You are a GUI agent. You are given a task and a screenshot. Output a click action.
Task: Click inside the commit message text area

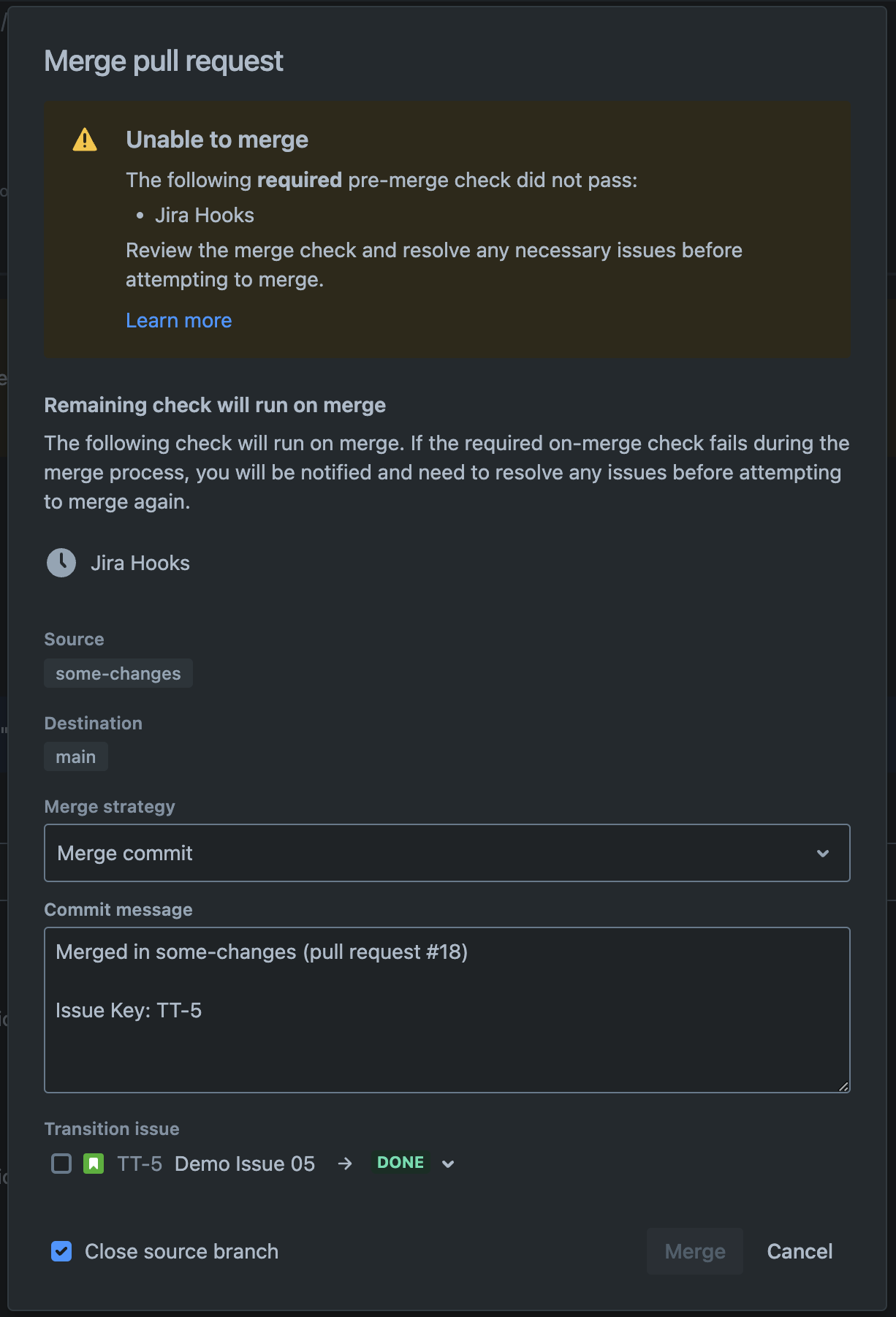(447, 1010)
